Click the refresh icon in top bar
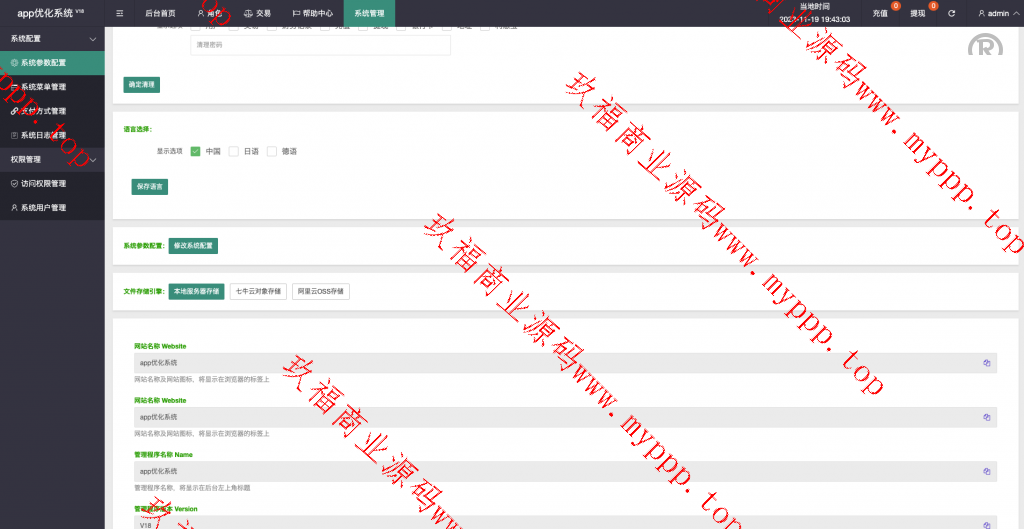This screenshot has width=1024, height=529. tap(951, 13)
